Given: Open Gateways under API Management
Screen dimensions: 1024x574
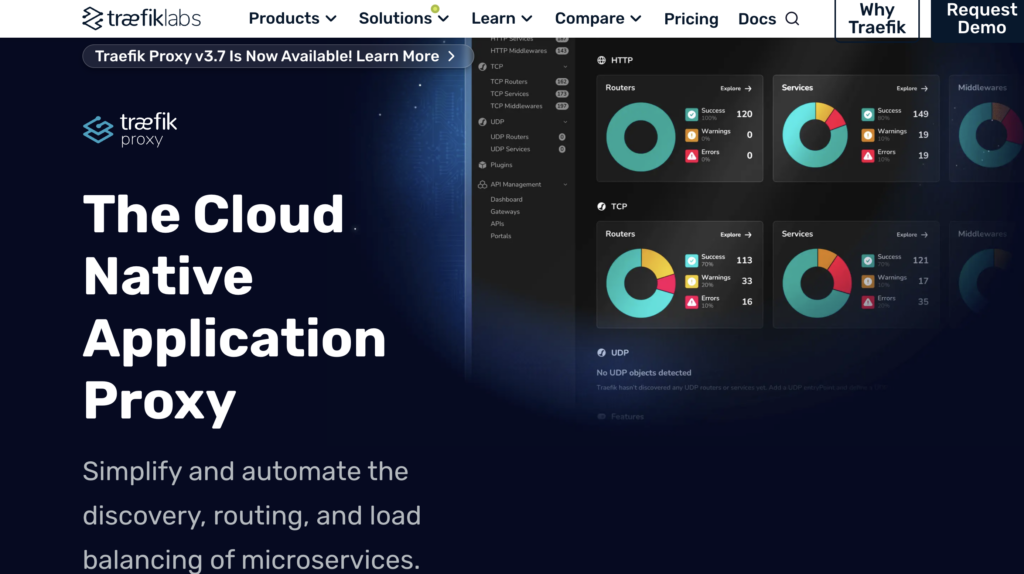Looking at the screenshot, I should 505,212.
